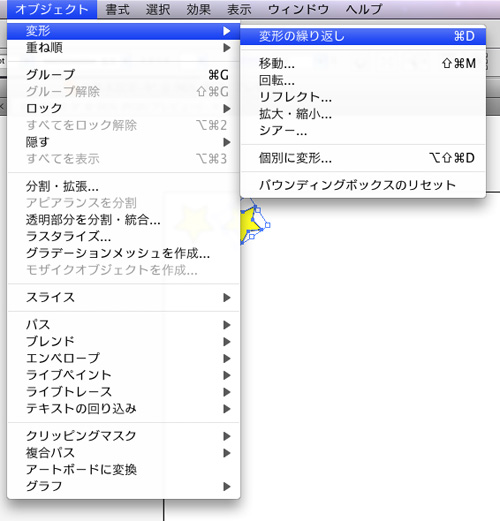Image resolution: width=500 pixels, height=521 pixels.
Task: Open the ウィンドウ menu
Action: (298, 9)
